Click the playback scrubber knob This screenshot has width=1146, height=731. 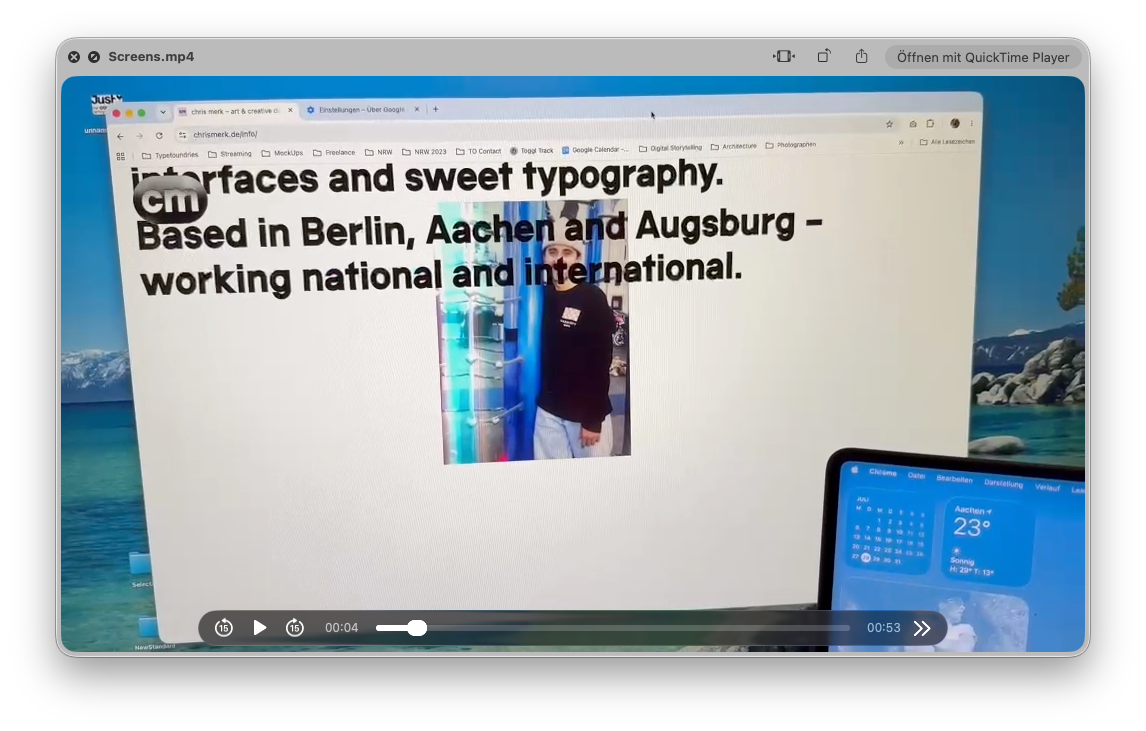(417, 628)
